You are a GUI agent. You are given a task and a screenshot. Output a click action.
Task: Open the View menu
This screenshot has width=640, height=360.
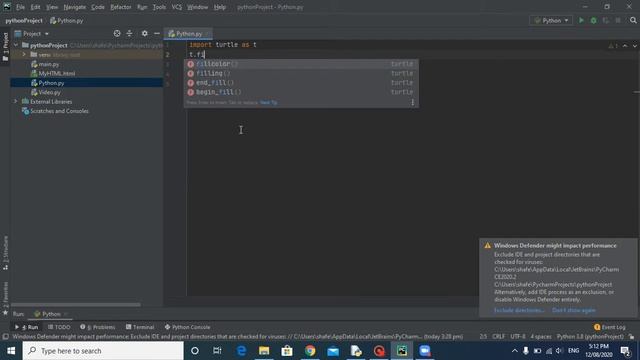click(52, 7)
